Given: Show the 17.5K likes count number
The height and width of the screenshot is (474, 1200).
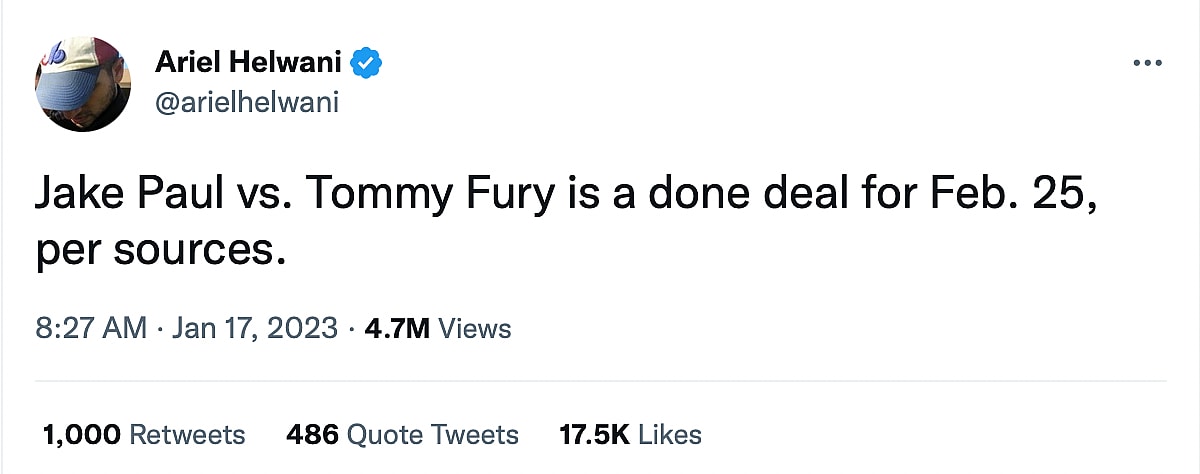Looking at the screenshot, I should click(593, 434).
